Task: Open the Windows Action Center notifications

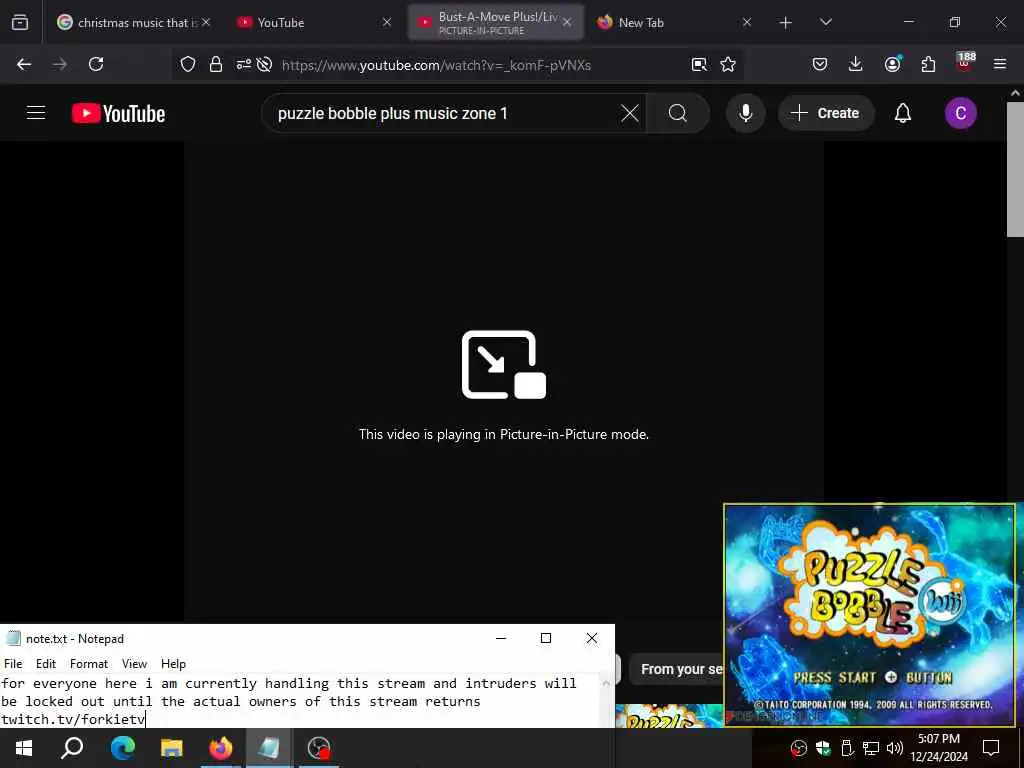Action: 991,748
